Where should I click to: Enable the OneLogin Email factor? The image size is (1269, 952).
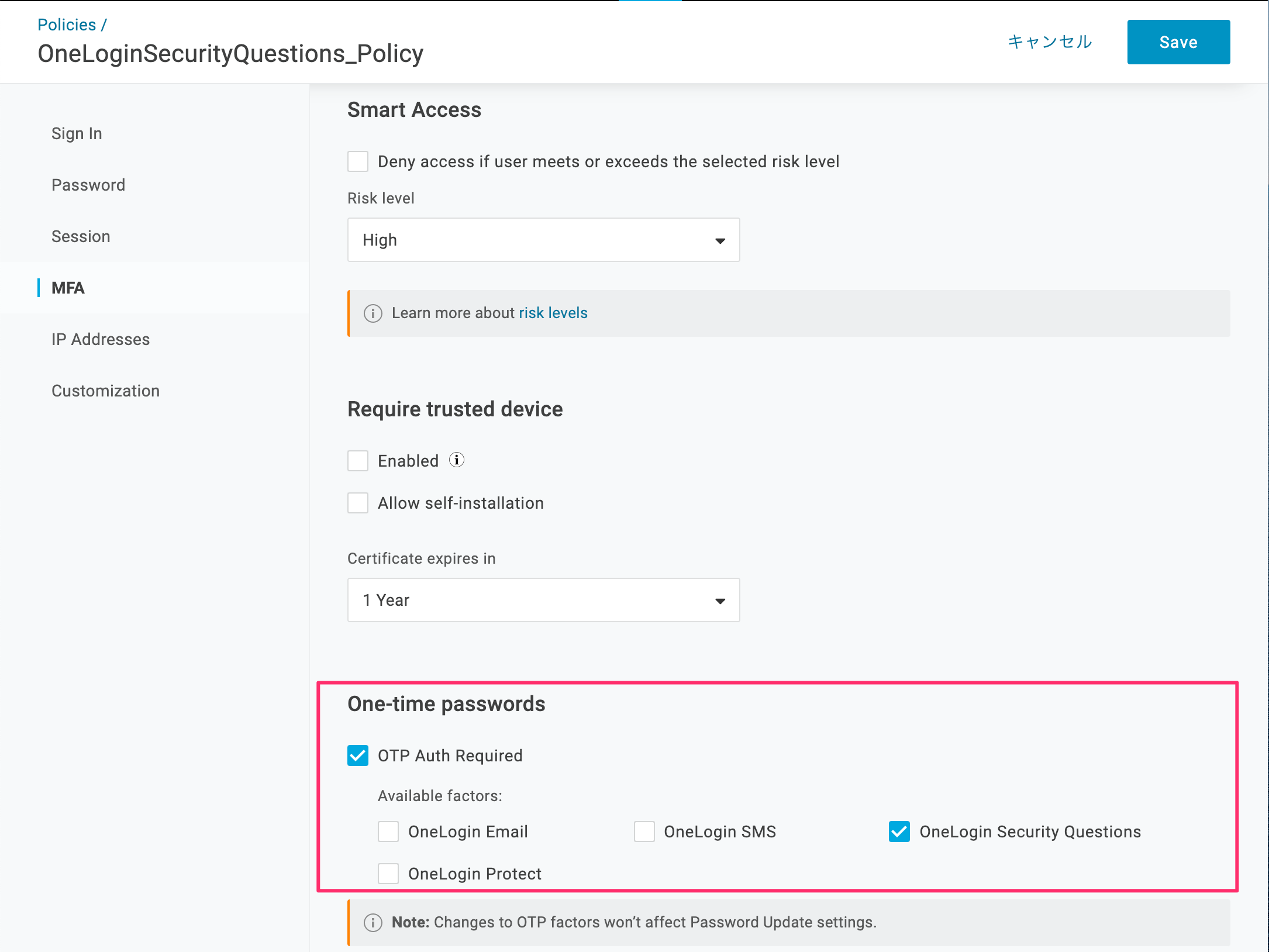(388, 832)
